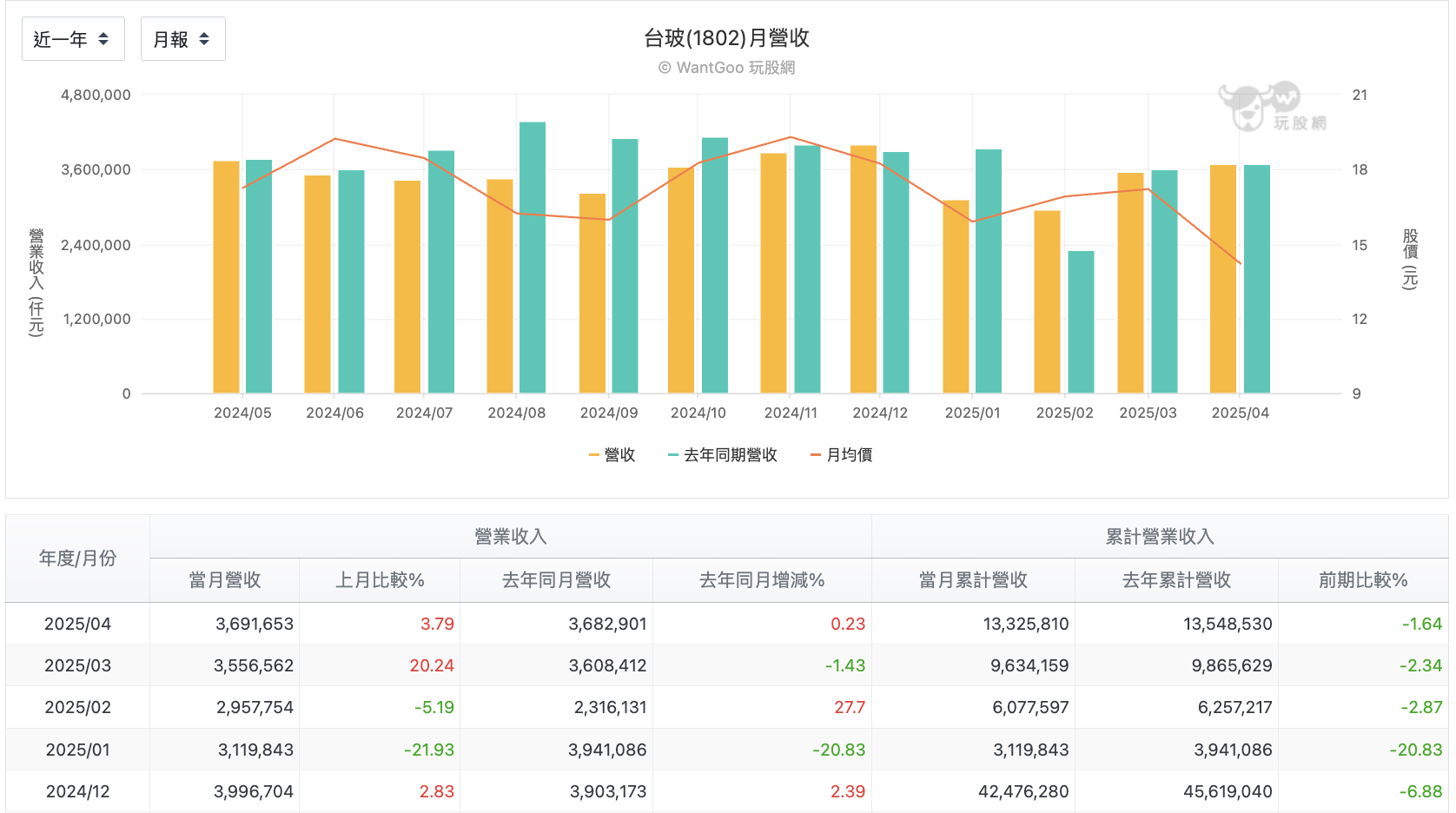The width and height of the screenshot is (1456, 813).
Task: Select the 上月比較% column header
Action: coord(380,580)
